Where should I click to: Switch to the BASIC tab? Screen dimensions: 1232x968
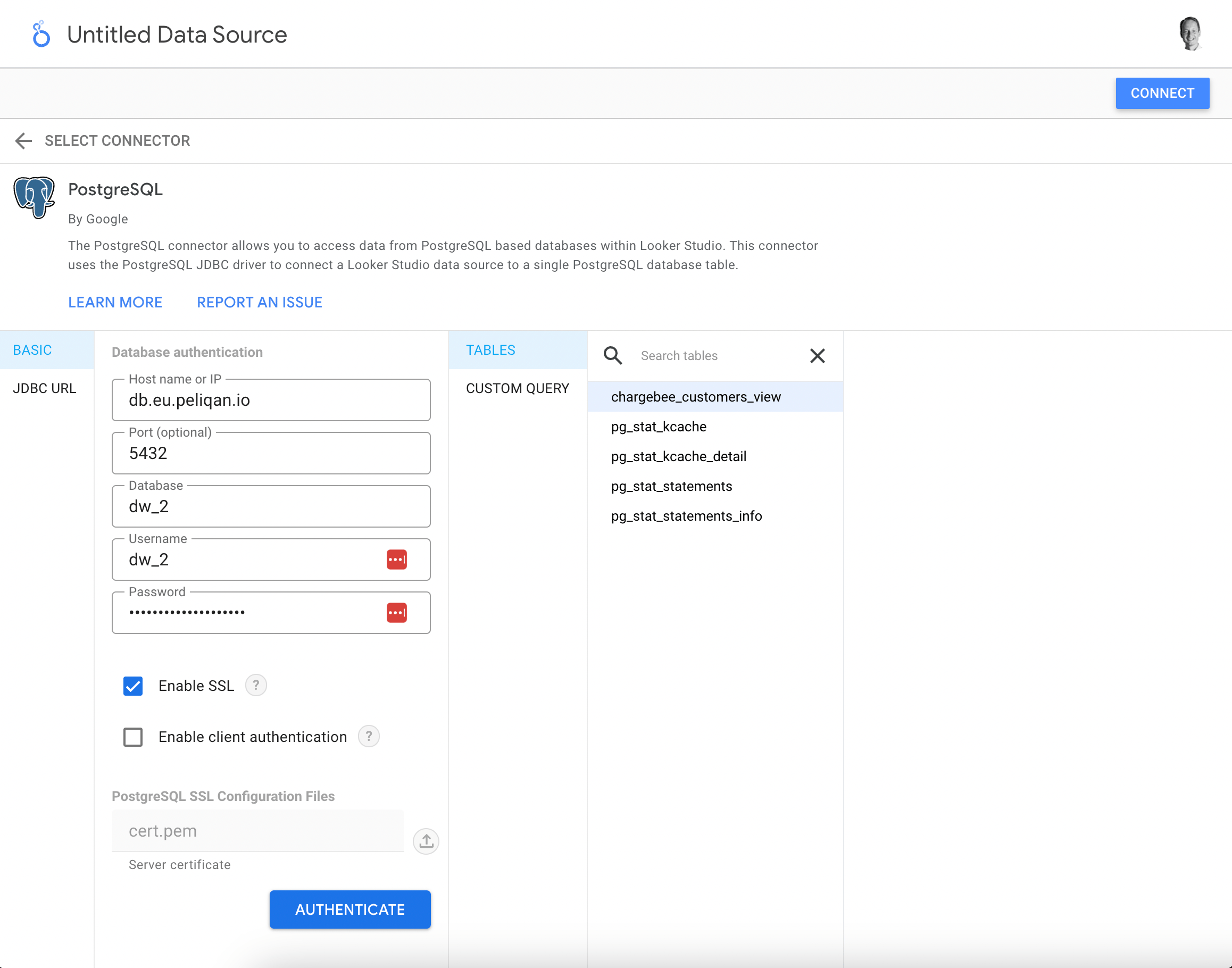[46, 349]
